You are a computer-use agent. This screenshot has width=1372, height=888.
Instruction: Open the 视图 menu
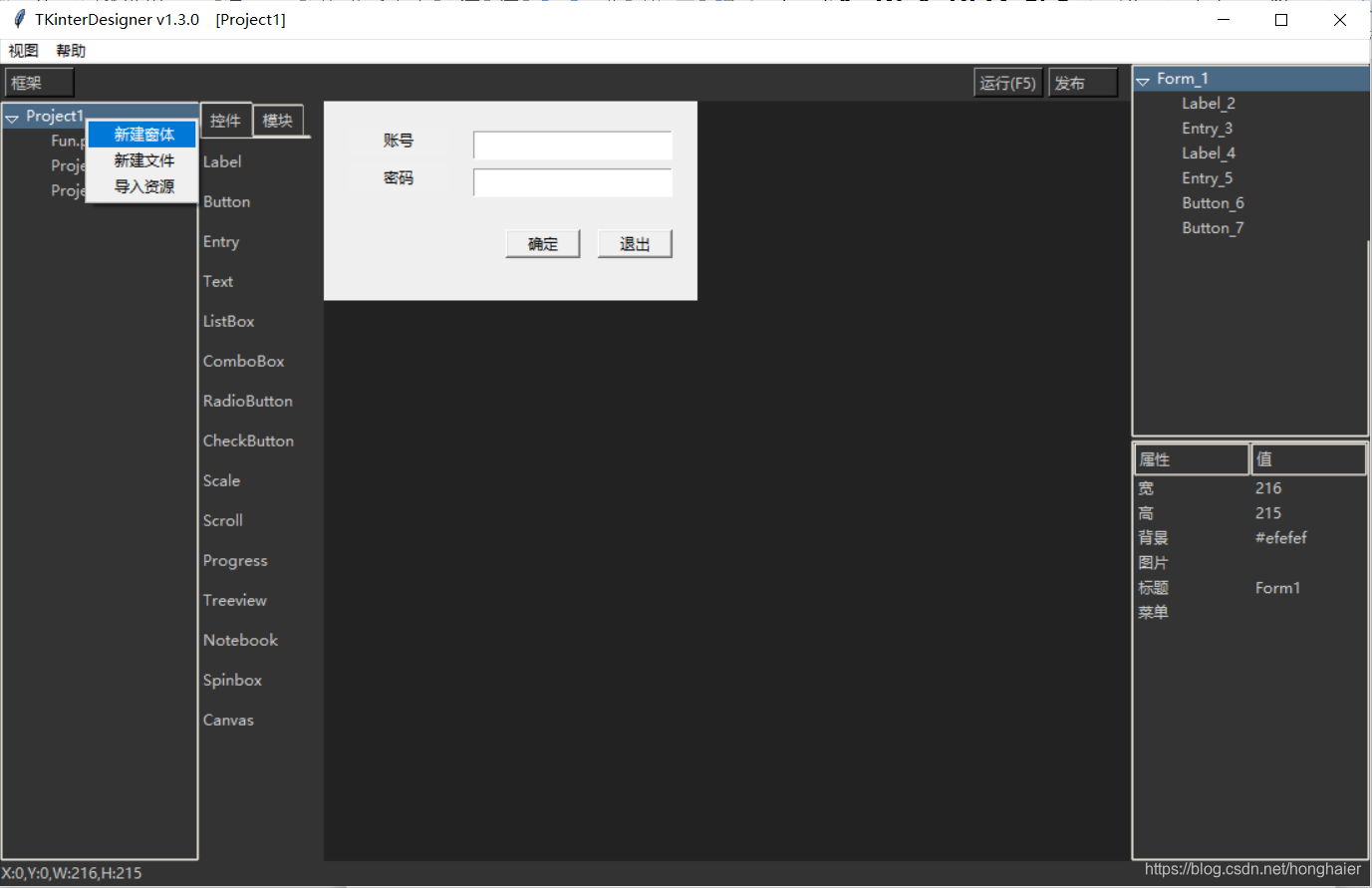23,51
